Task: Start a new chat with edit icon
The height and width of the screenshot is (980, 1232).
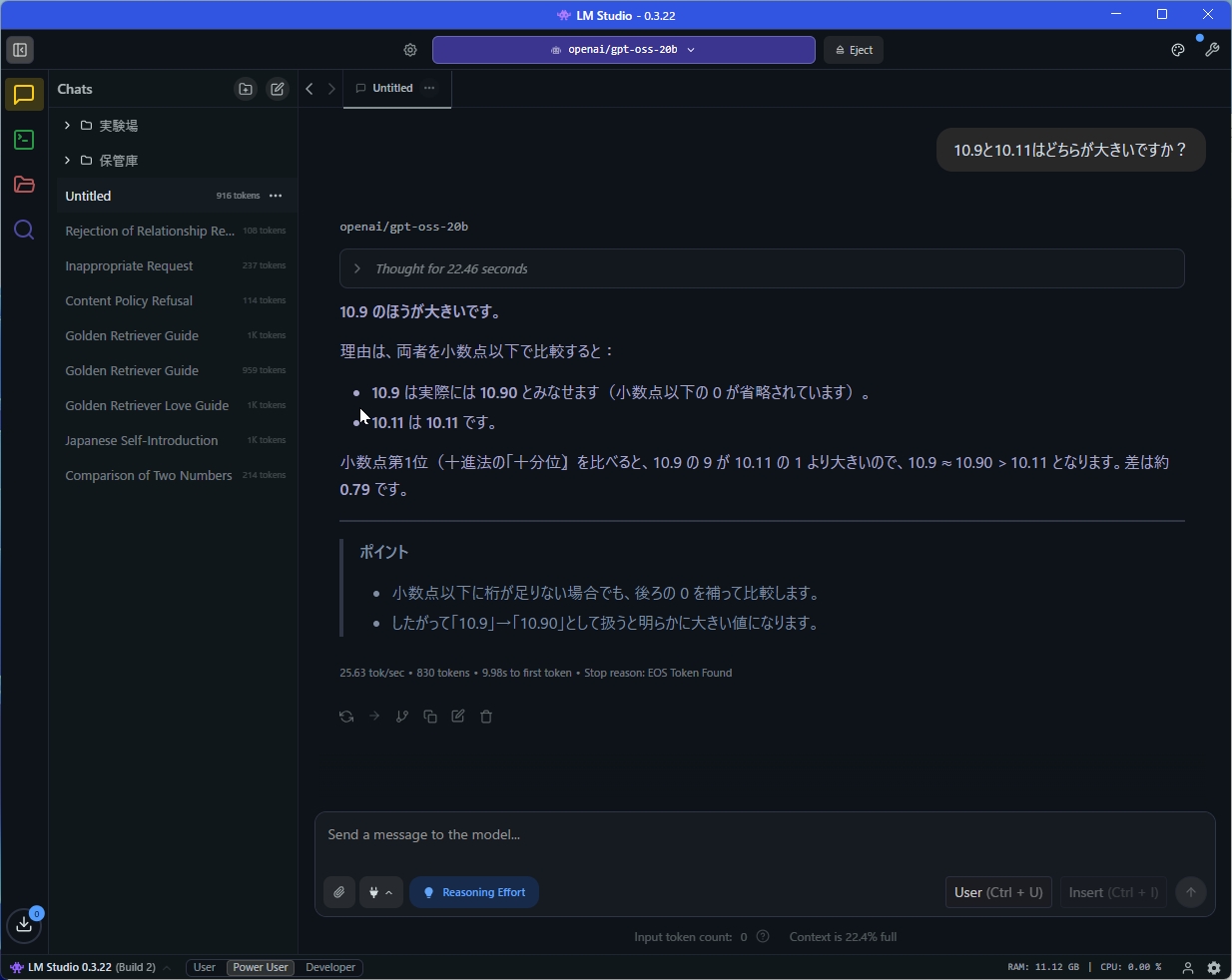Action: [278, 89]
